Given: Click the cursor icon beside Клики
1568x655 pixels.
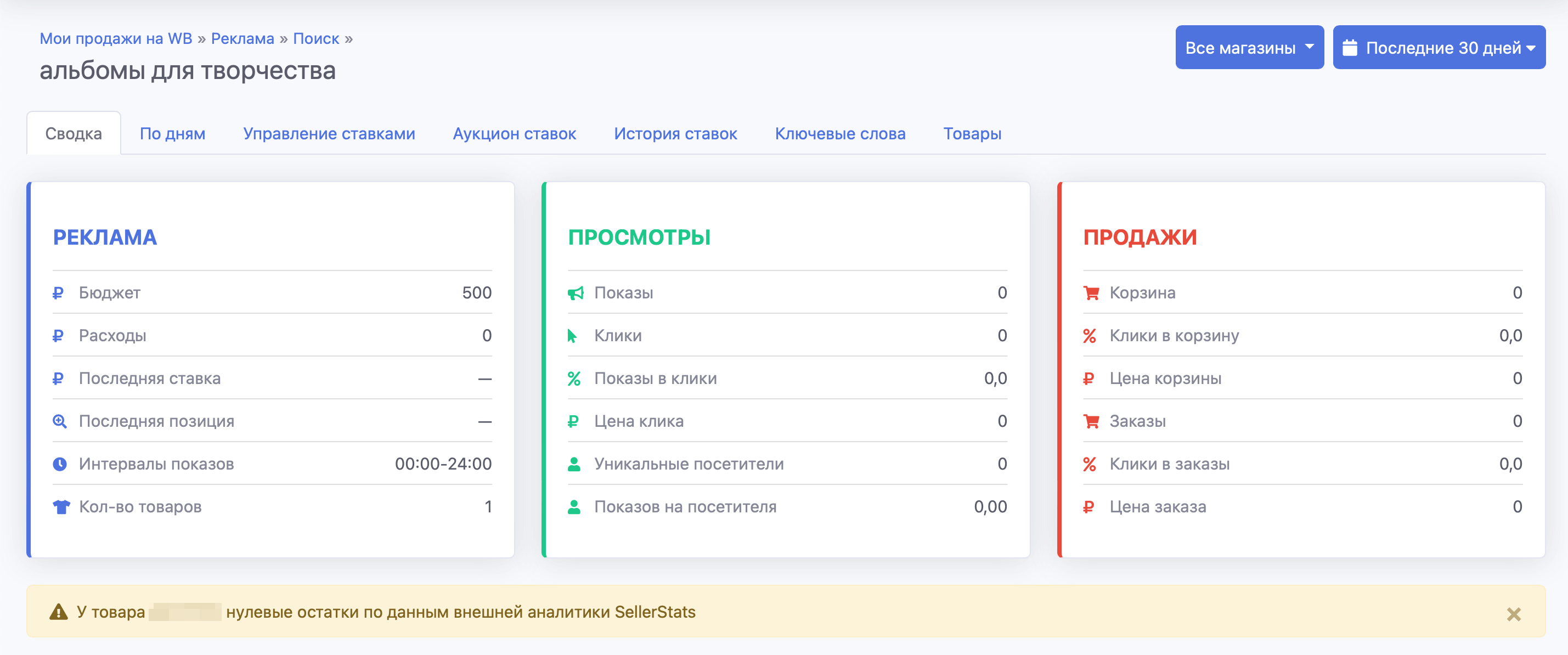Looking at the screenshot, I should (x=574, y=335).
